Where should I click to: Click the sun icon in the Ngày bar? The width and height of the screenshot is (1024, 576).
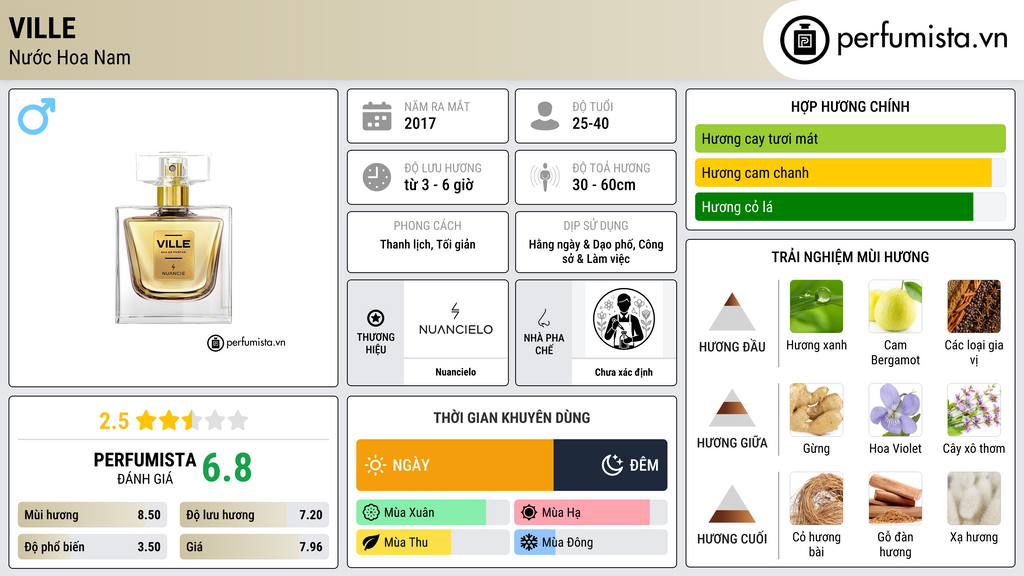(376, 465)
